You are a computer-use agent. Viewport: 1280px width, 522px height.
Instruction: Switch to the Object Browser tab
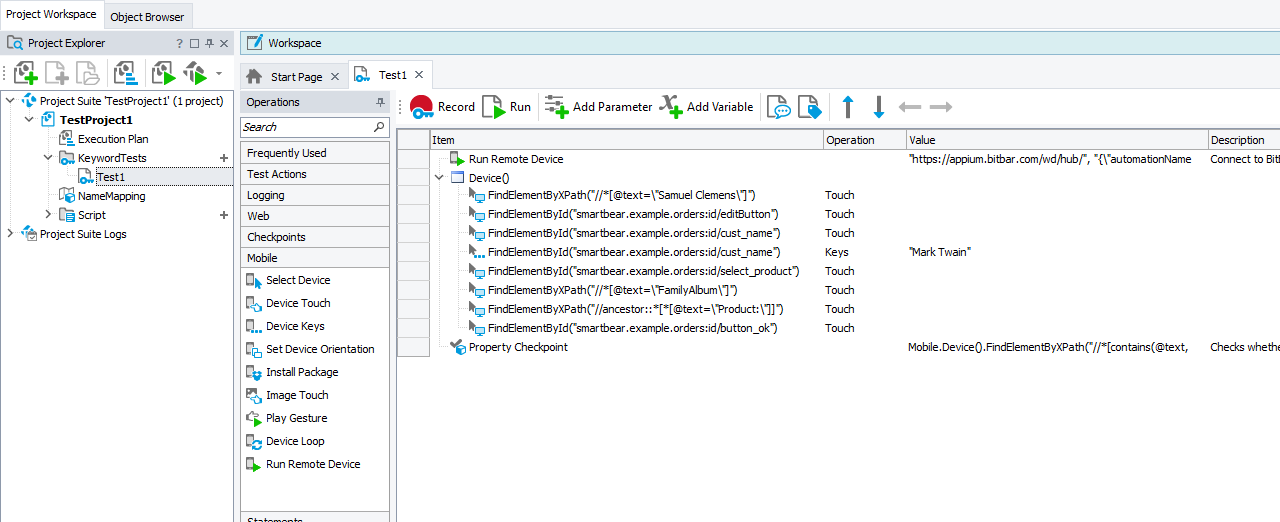point(147,17)
